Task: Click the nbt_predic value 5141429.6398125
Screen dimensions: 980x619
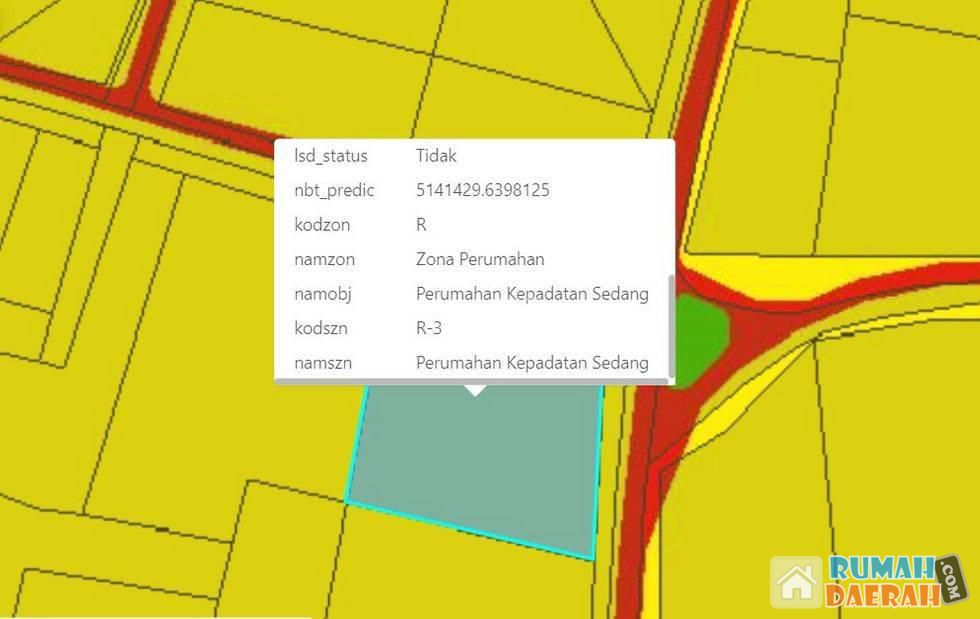Action: coord(482,190)
